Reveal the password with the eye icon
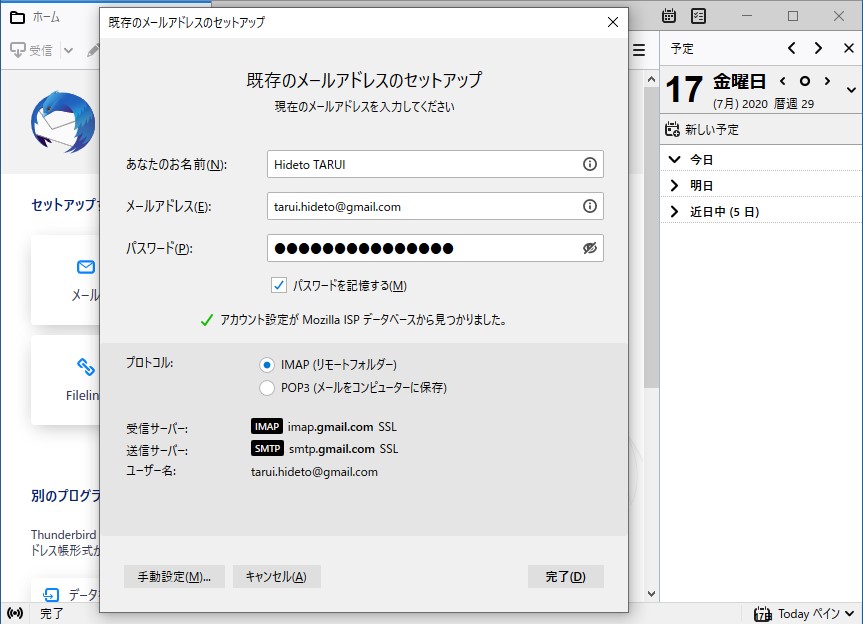 pyautogui.click(x=591, y=249)
